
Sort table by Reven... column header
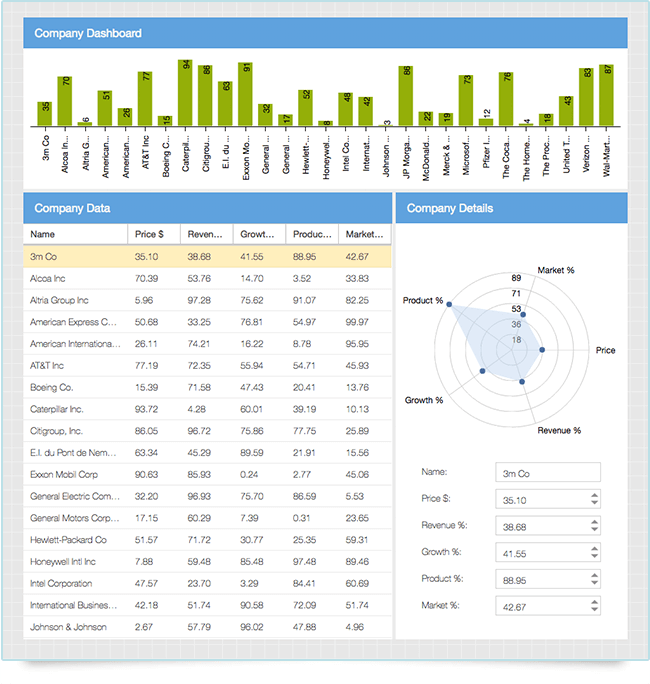click(x=207, y=234)
